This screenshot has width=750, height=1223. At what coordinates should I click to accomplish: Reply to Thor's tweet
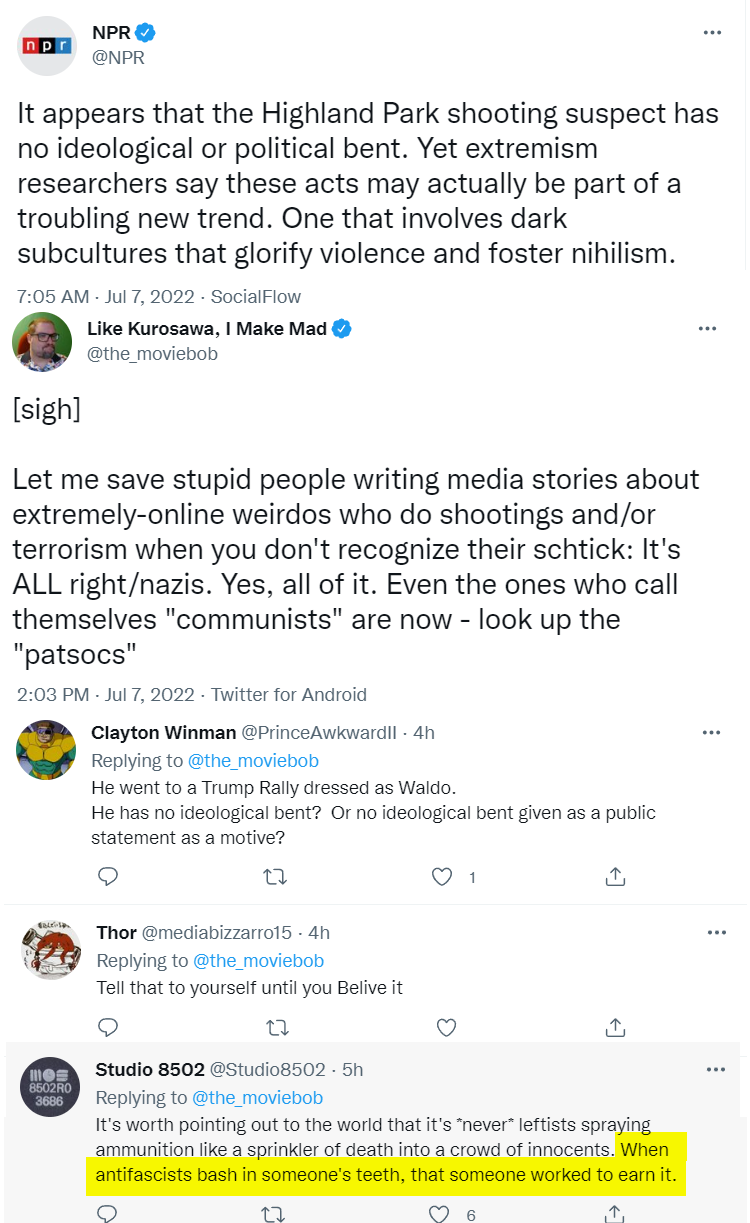tap(109, 1027)
